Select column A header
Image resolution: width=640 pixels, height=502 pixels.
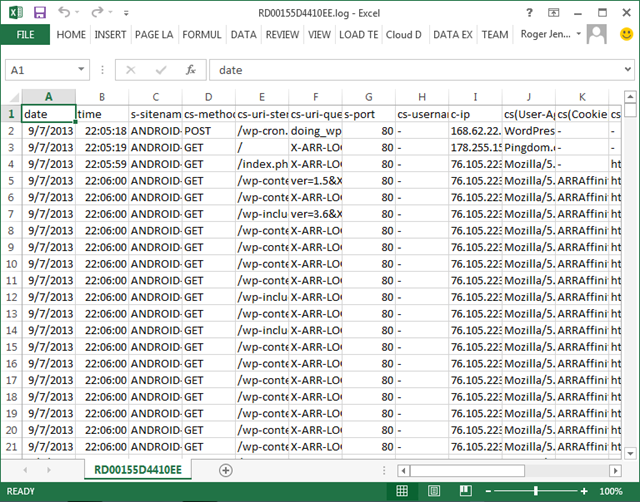49,97
